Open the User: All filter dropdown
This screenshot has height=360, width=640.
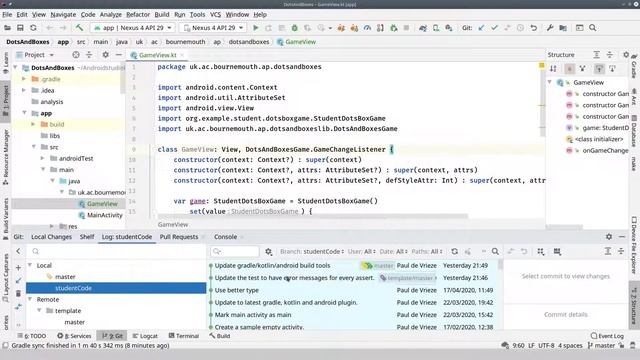[362, 251]
